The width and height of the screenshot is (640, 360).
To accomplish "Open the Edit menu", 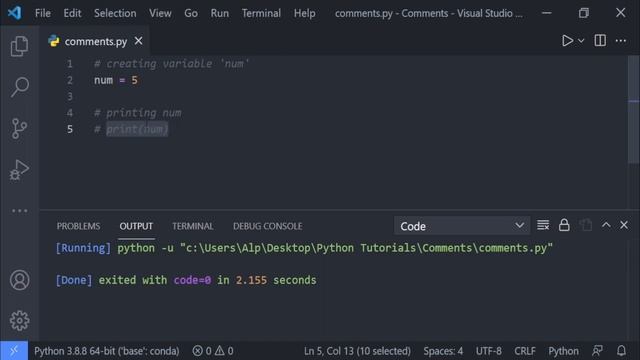I will pyautogui.click(x=72, y=13).
